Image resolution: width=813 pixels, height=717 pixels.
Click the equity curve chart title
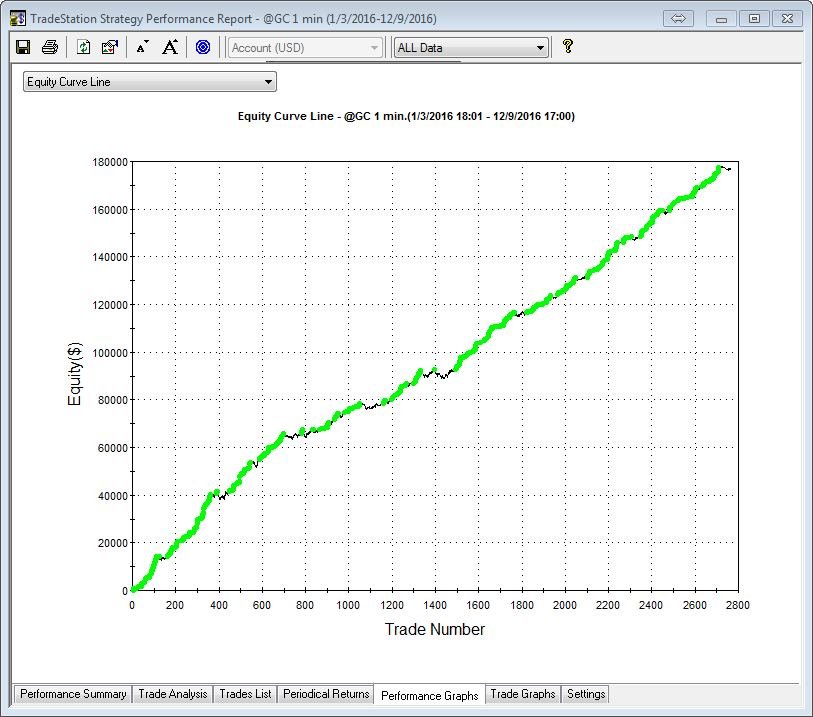tap(405, 117)
